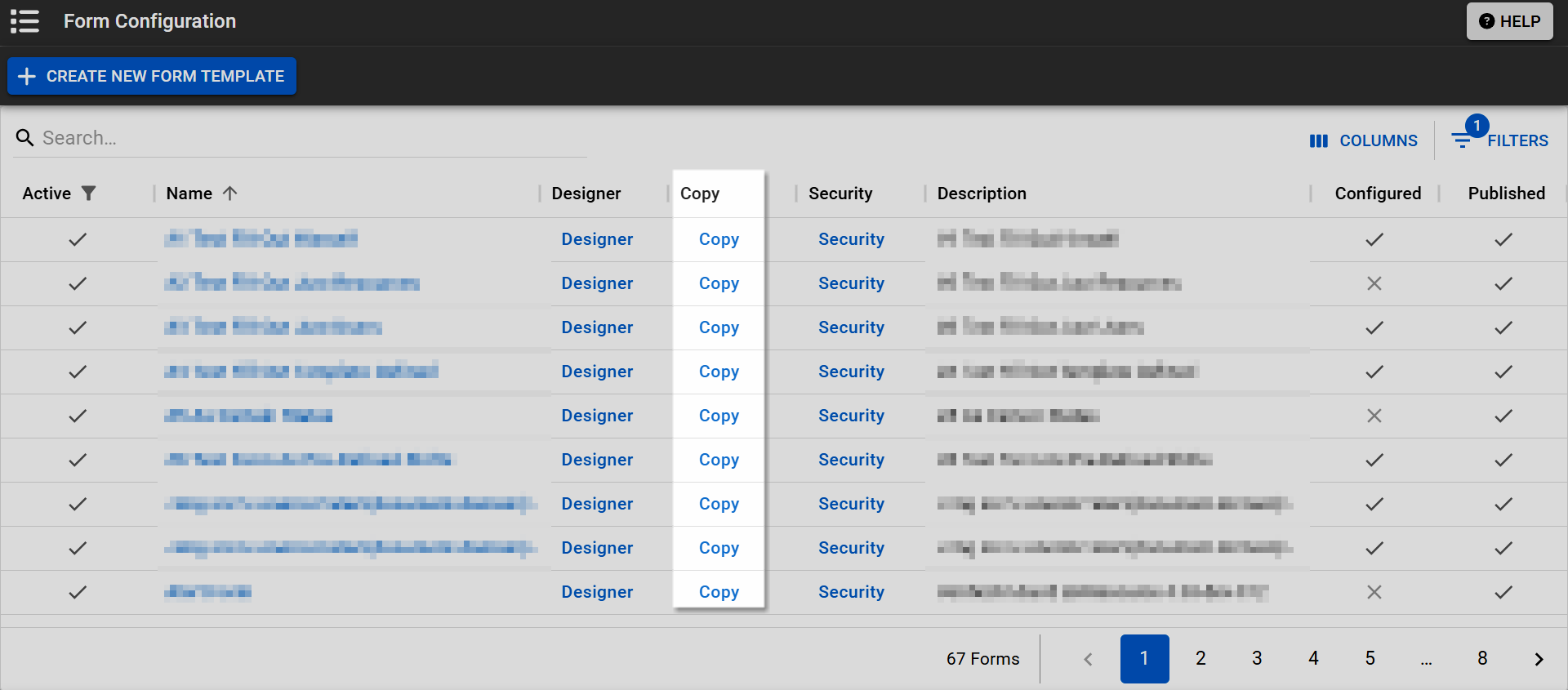The image size is (1568, 690).
Task: Click the sort arrow next to Name
Action: click(230, 194)
